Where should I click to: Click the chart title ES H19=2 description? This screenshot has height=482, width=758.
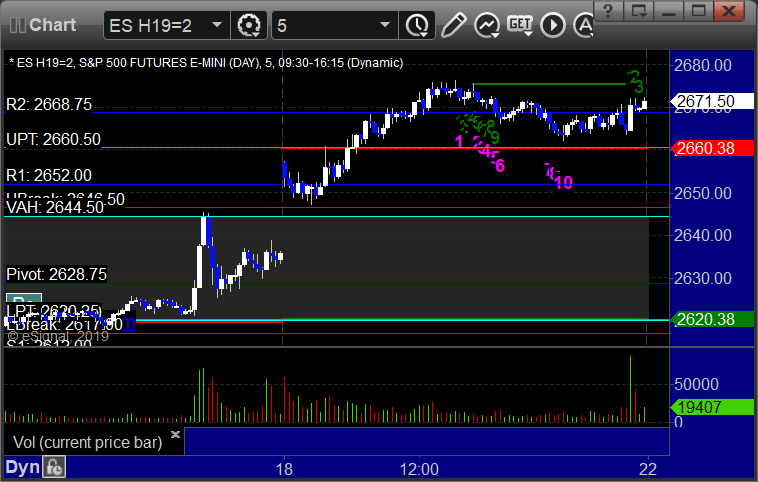pyautogui.click(x=206, y=63)
